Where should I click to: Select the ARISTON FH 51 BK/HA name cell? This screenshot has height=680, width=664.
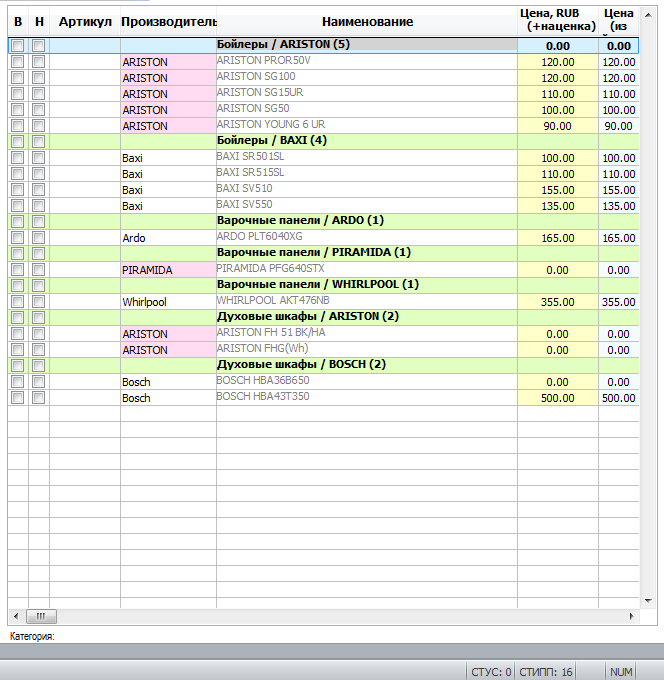pyautogui.click(x=367, y=333)
